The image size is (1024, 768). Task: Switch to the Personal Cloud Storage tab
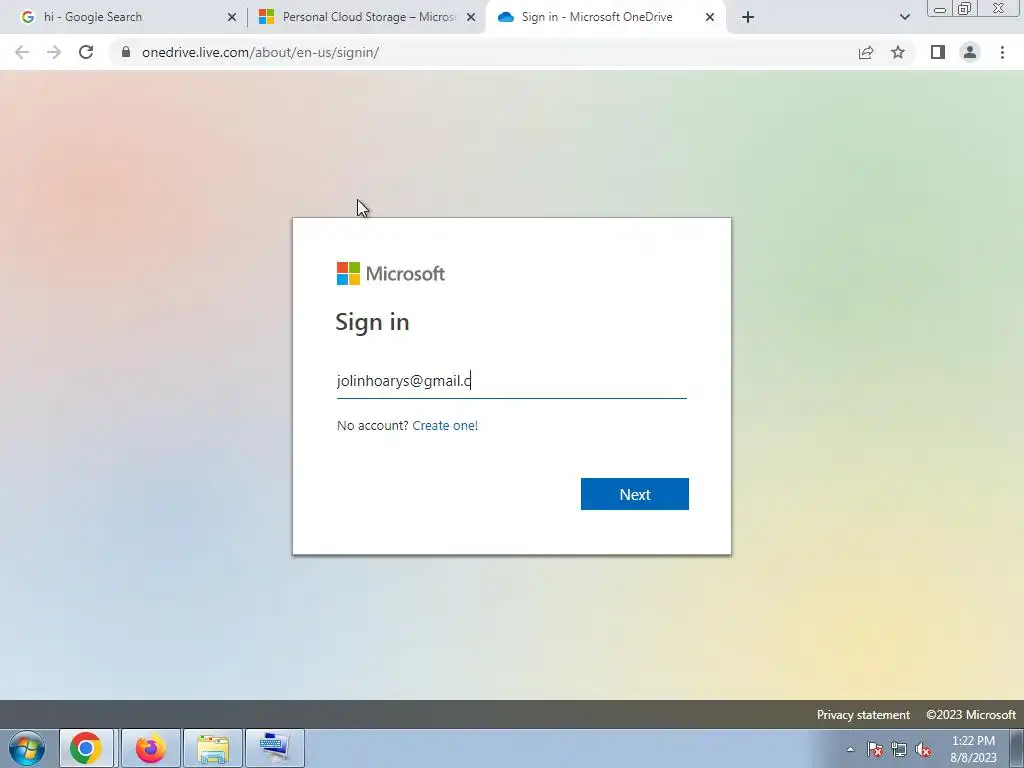tap(366, 17)
